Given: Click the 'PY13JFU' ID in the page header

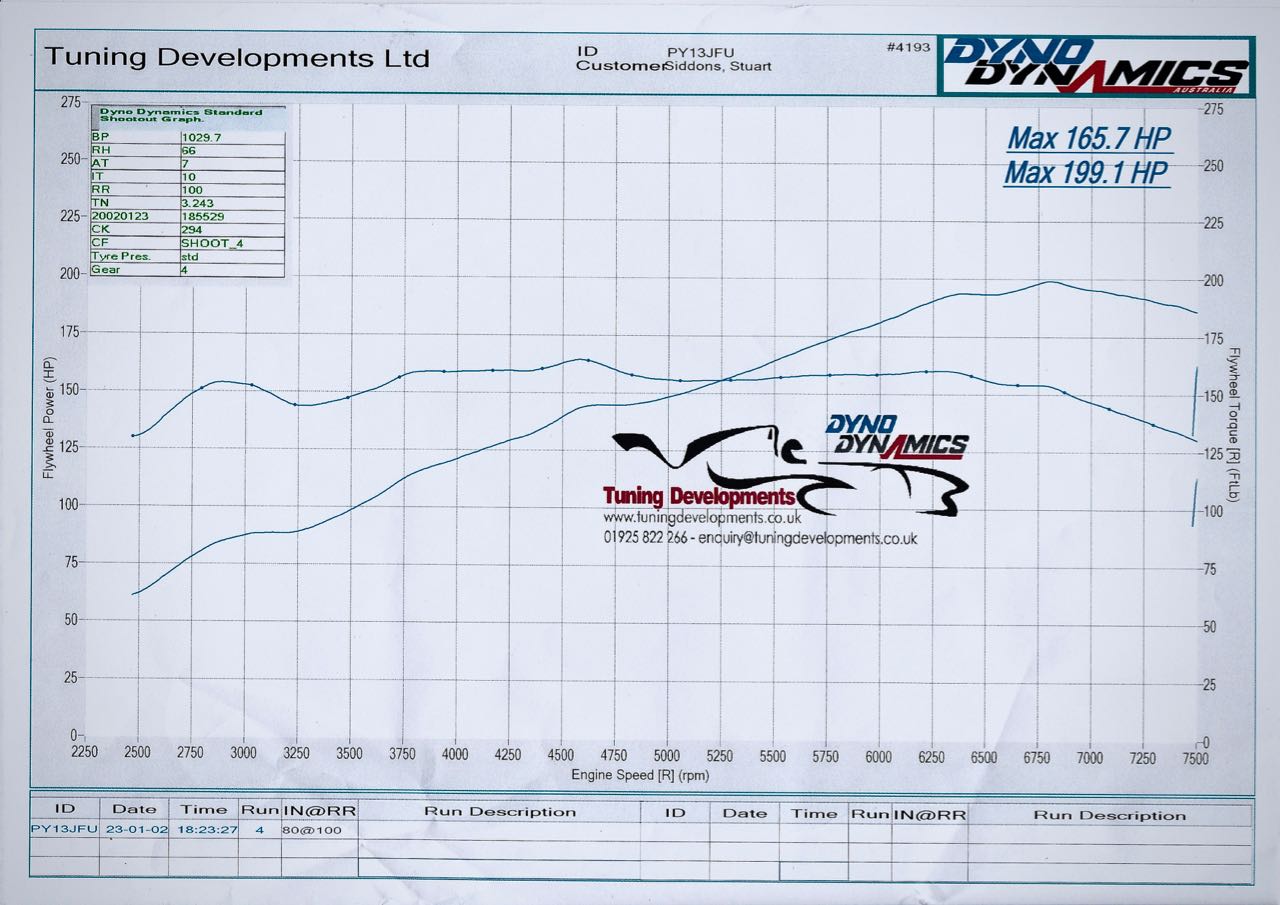Looking at the screenshot, I should (x=699, y=52).
